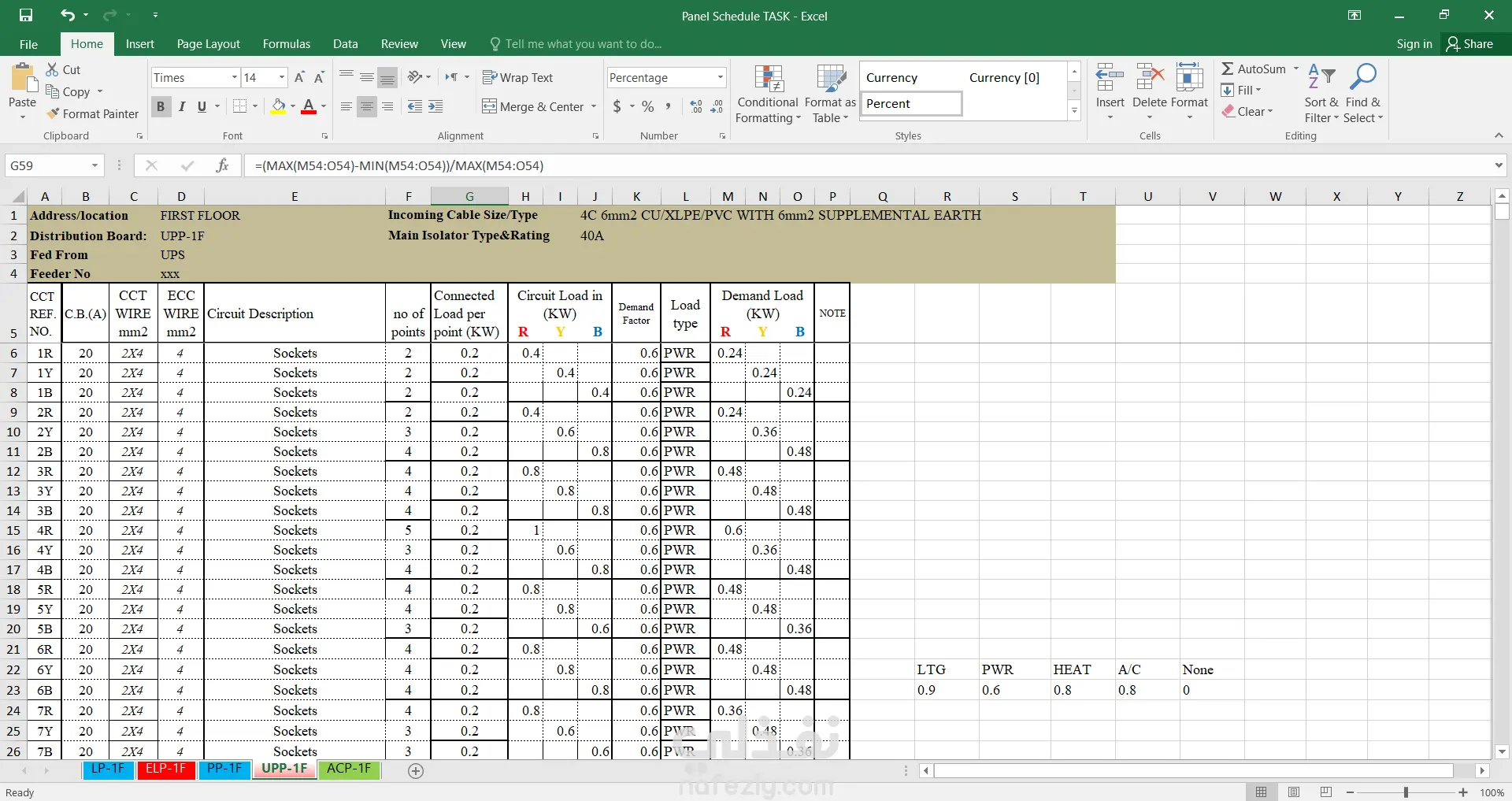The width and height of the screenshot is (1512, 801).
Task: Switch to the LP-1F sheet tab
Action: point(108,769)
